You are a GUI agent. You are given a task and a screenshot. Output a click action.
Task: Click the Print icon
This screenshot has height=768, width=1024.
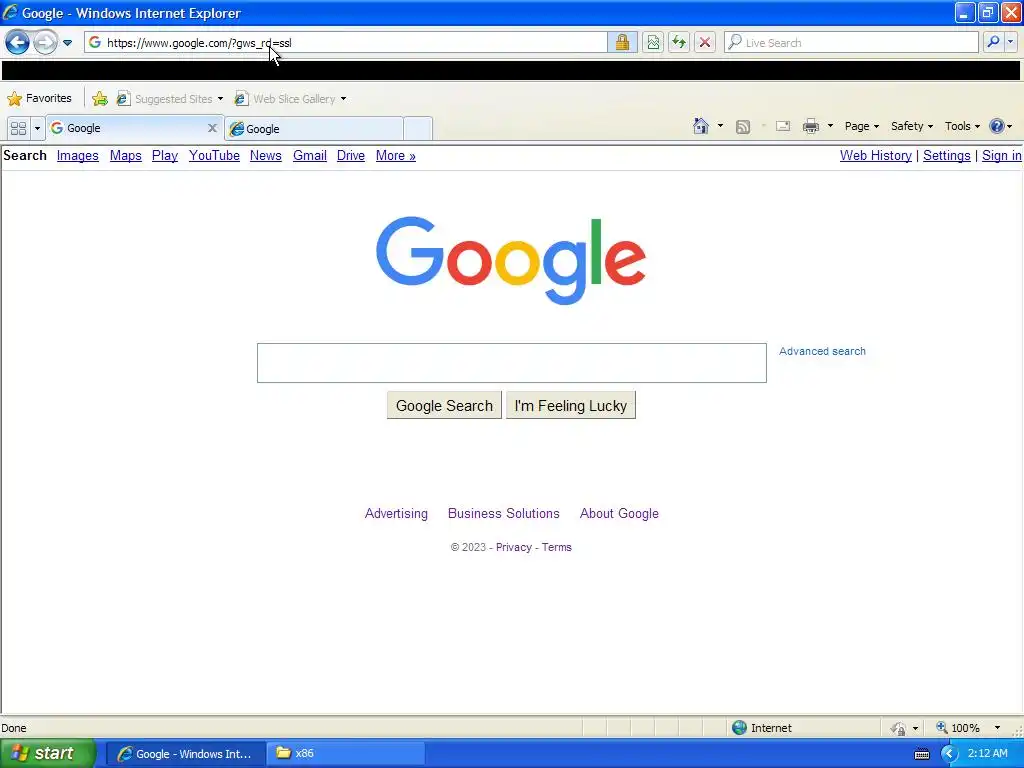pyautogui.click(x=810, y=126)
